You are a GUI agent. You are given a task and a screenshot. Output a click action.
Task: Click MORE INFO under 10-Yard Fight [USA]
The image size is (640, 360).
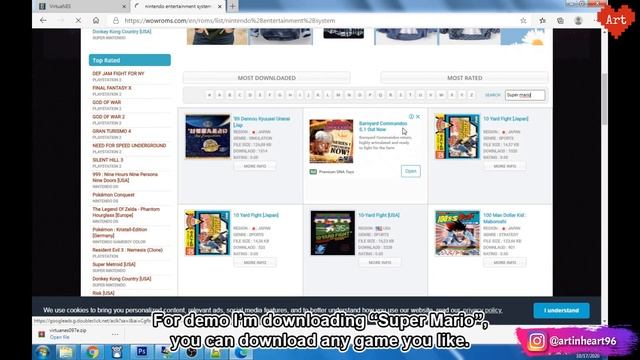click(x=380, y=262)
